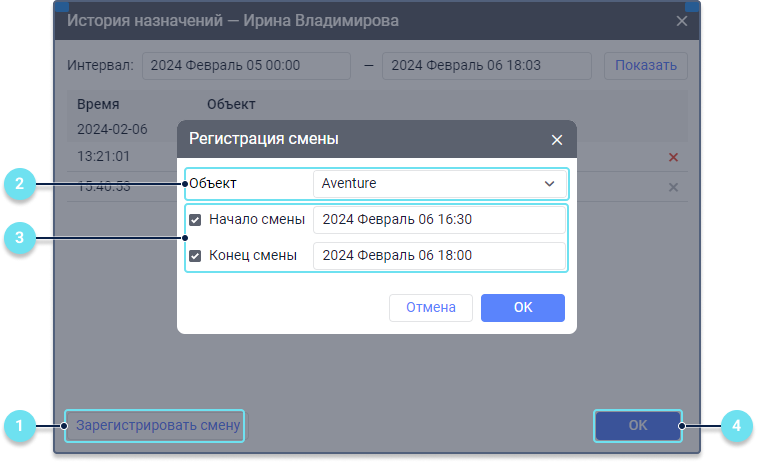The width and height of the screenshot is (757, 462).
Task: Click the 2024-02-06 date row
Action: (112, 129)
